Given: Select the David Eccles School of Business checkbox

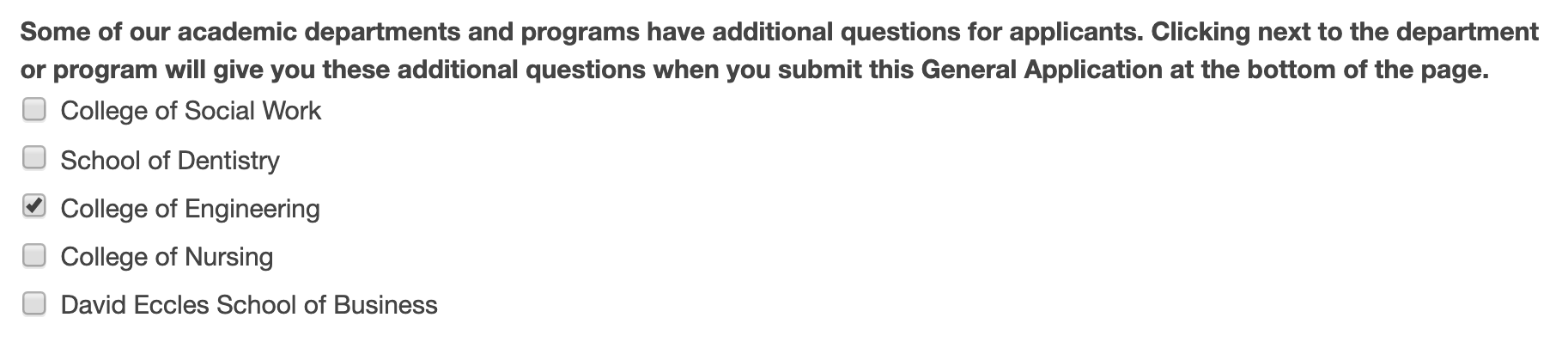Looking at the screenshot, I should [x=34, y=303].
